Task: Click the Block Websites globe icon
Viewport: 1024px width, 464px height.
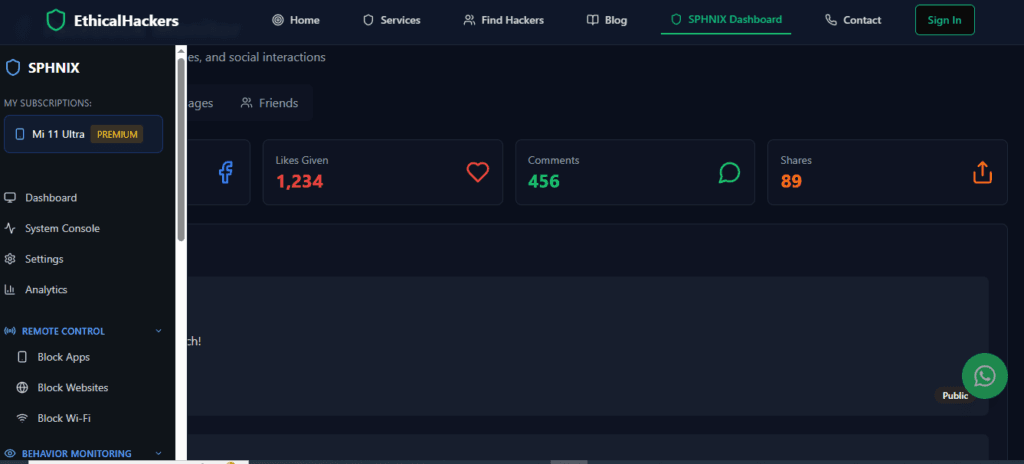Action: click(x=22, y=388)
